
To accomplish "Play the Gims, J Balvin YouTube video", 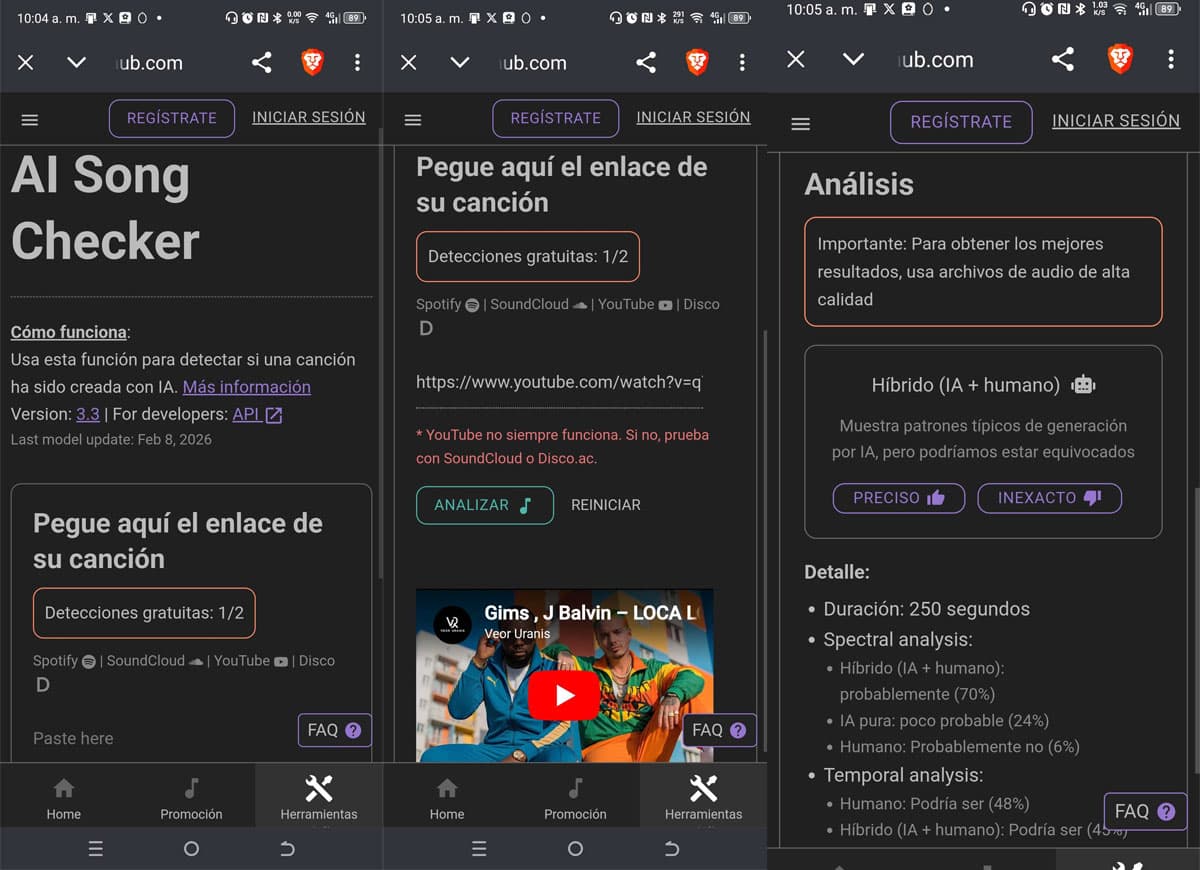I will [x=564, y=696].
